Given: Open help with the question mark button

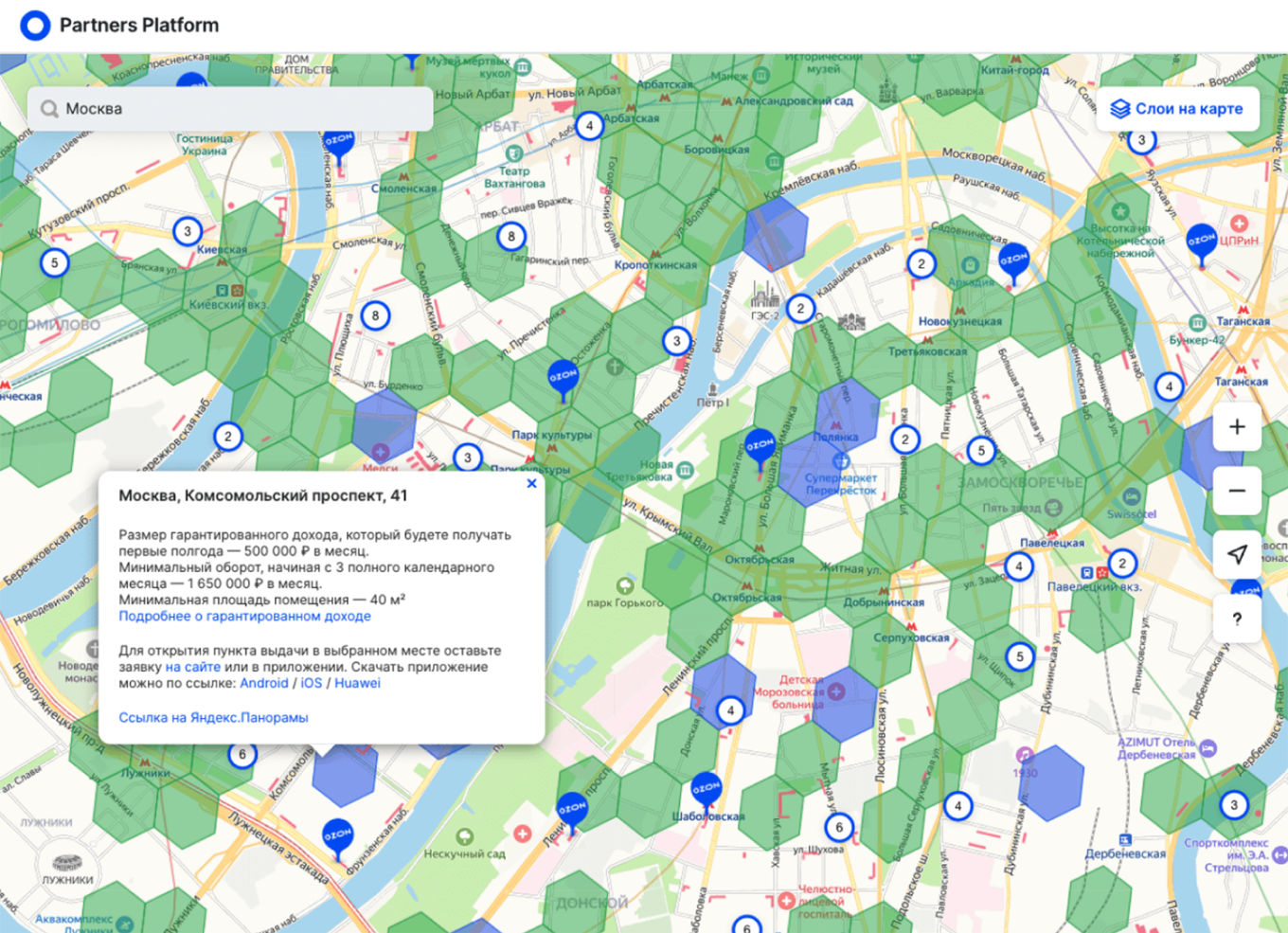Looking at the screenshot, I should tap(1236, 619).
